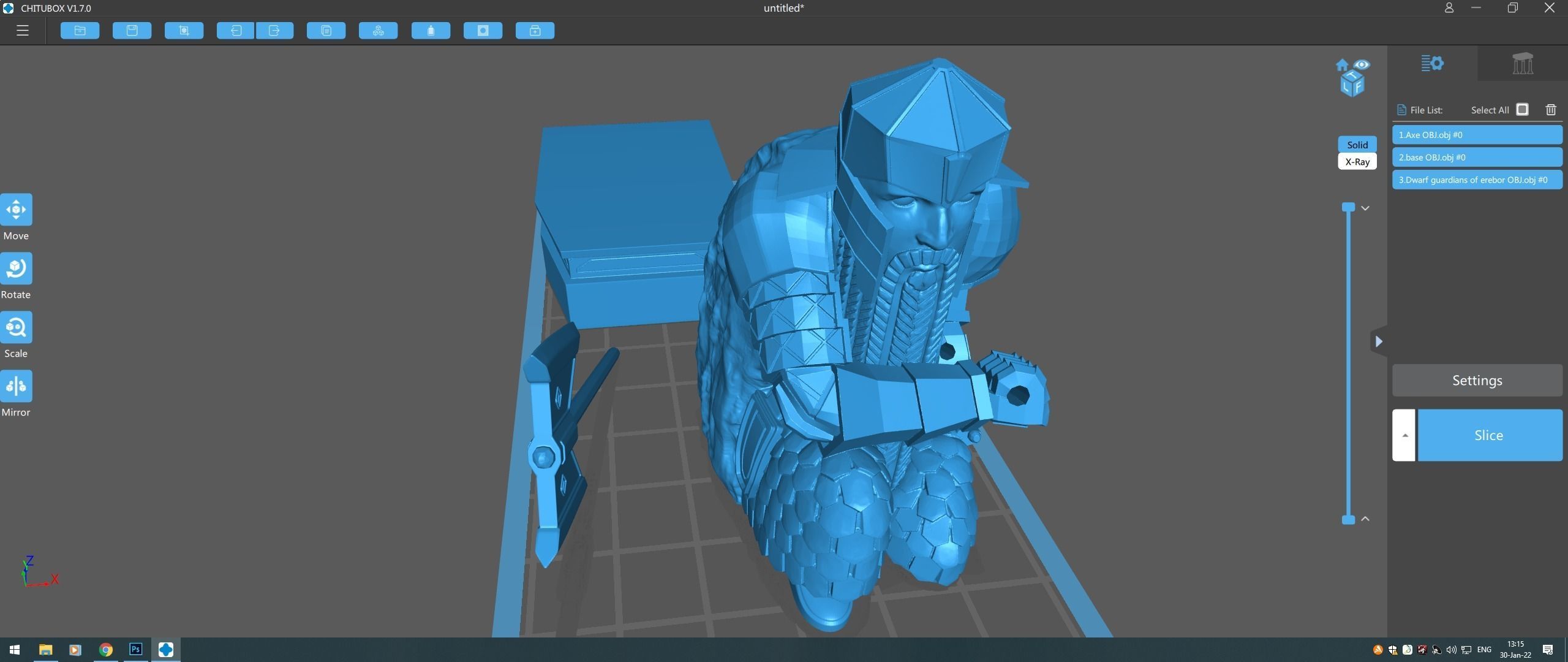Expand the slice options arrow beside Slice
The image size is (1568, 662).
pos(1404,435)
